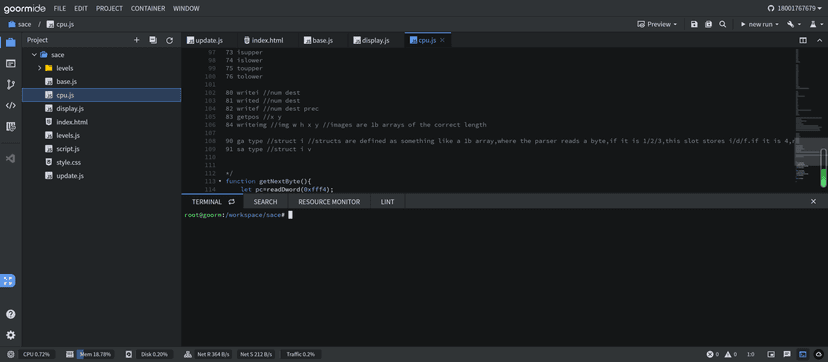828x362 pixels.
Task: Open settings gear in left sidebar
Action: [x=11, y=335]
